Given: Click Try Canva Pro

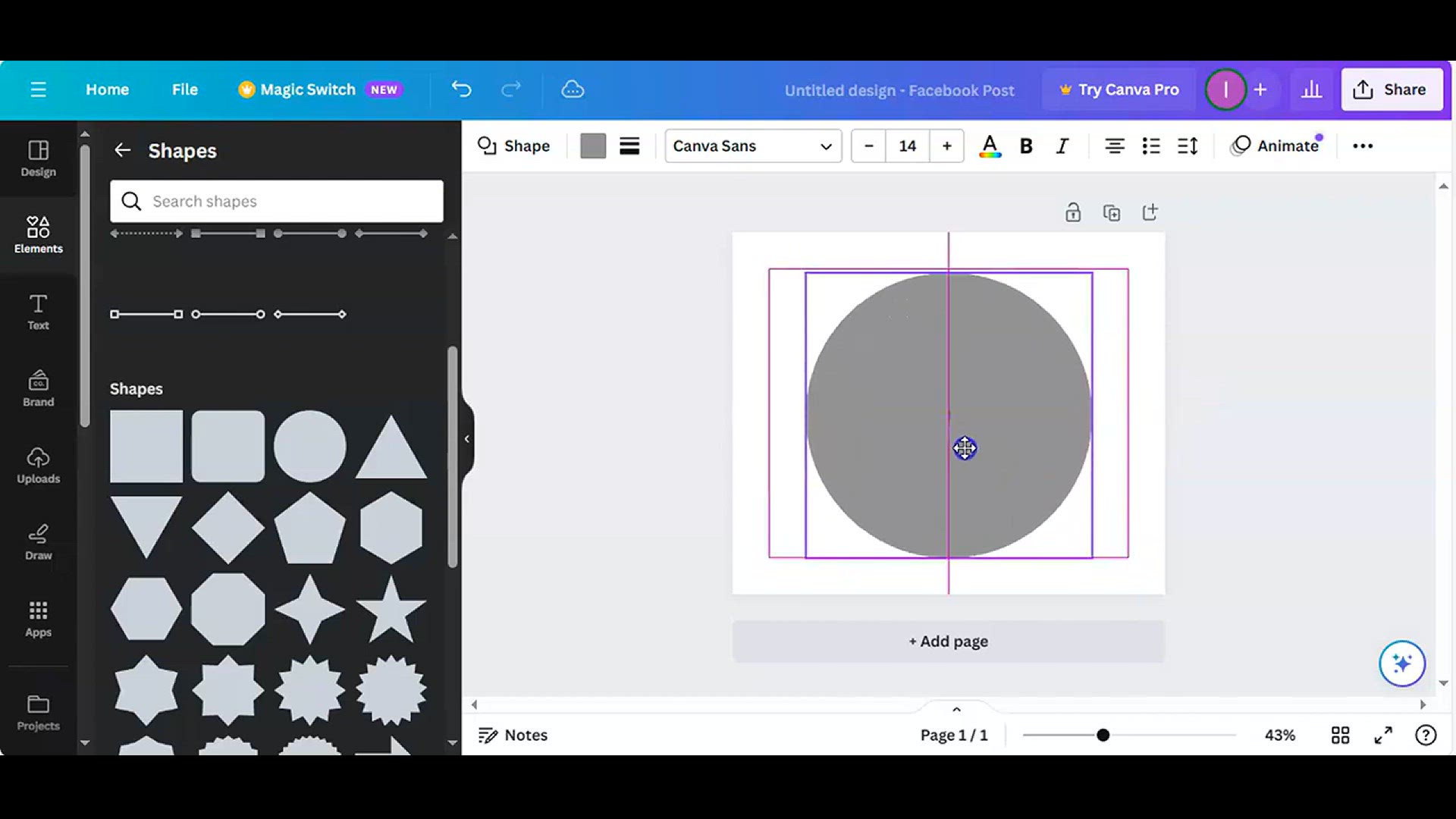Looking at the screenshot, I should 1119,89.
